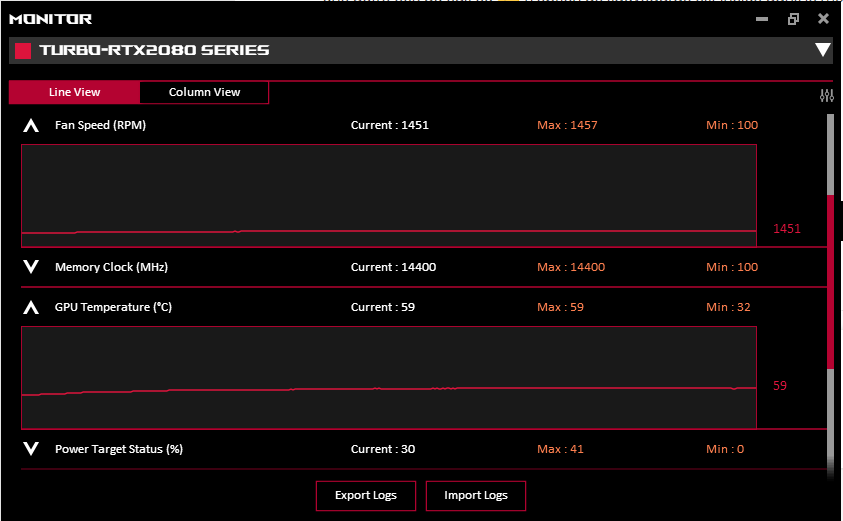Viewport: 843px width, 521px height.
Task: Collapse the Fan Speed (RPM) graph
Action: click(31, 126)
